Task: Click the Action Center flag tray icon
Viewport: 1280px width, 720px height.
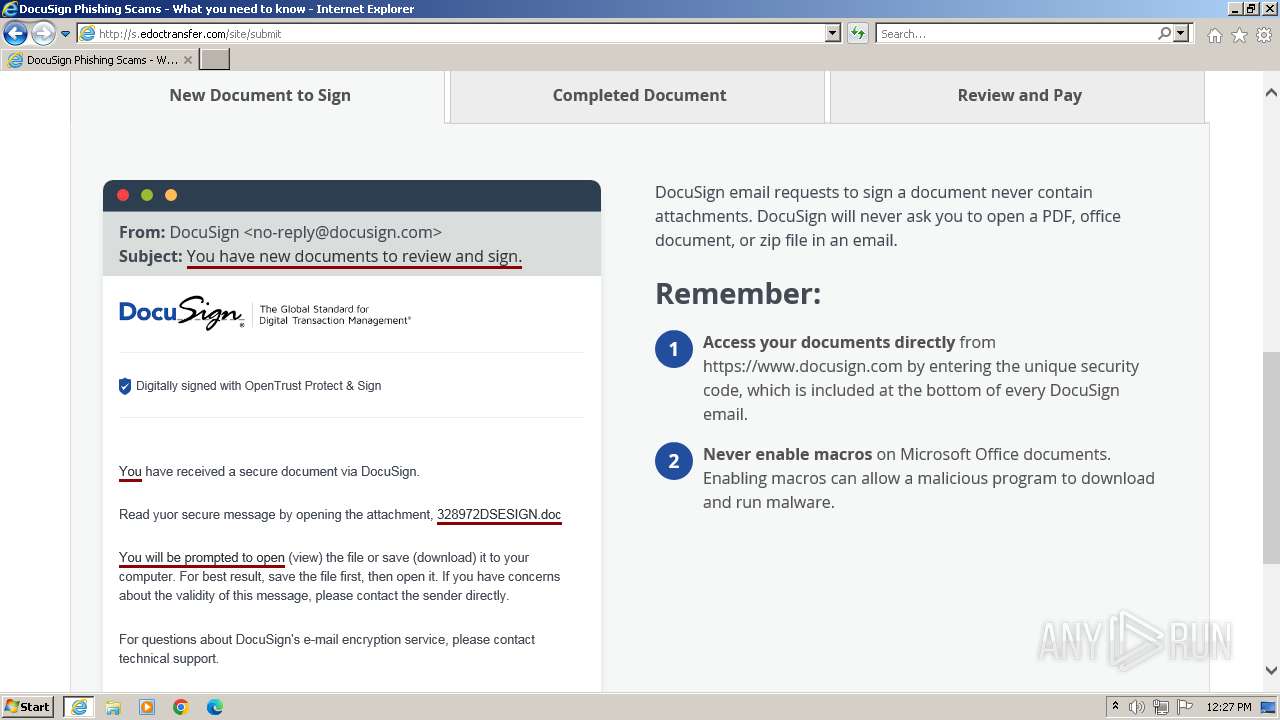Action: coord(1184,707)
